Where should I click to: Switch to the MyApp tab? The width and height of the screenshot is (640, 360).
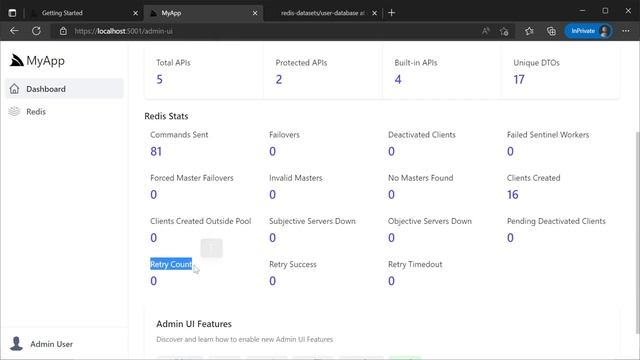click(x=203, y=13)
